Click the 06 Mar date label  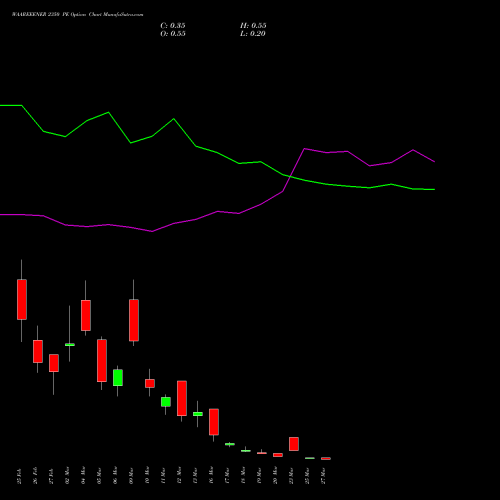[115, 476]
